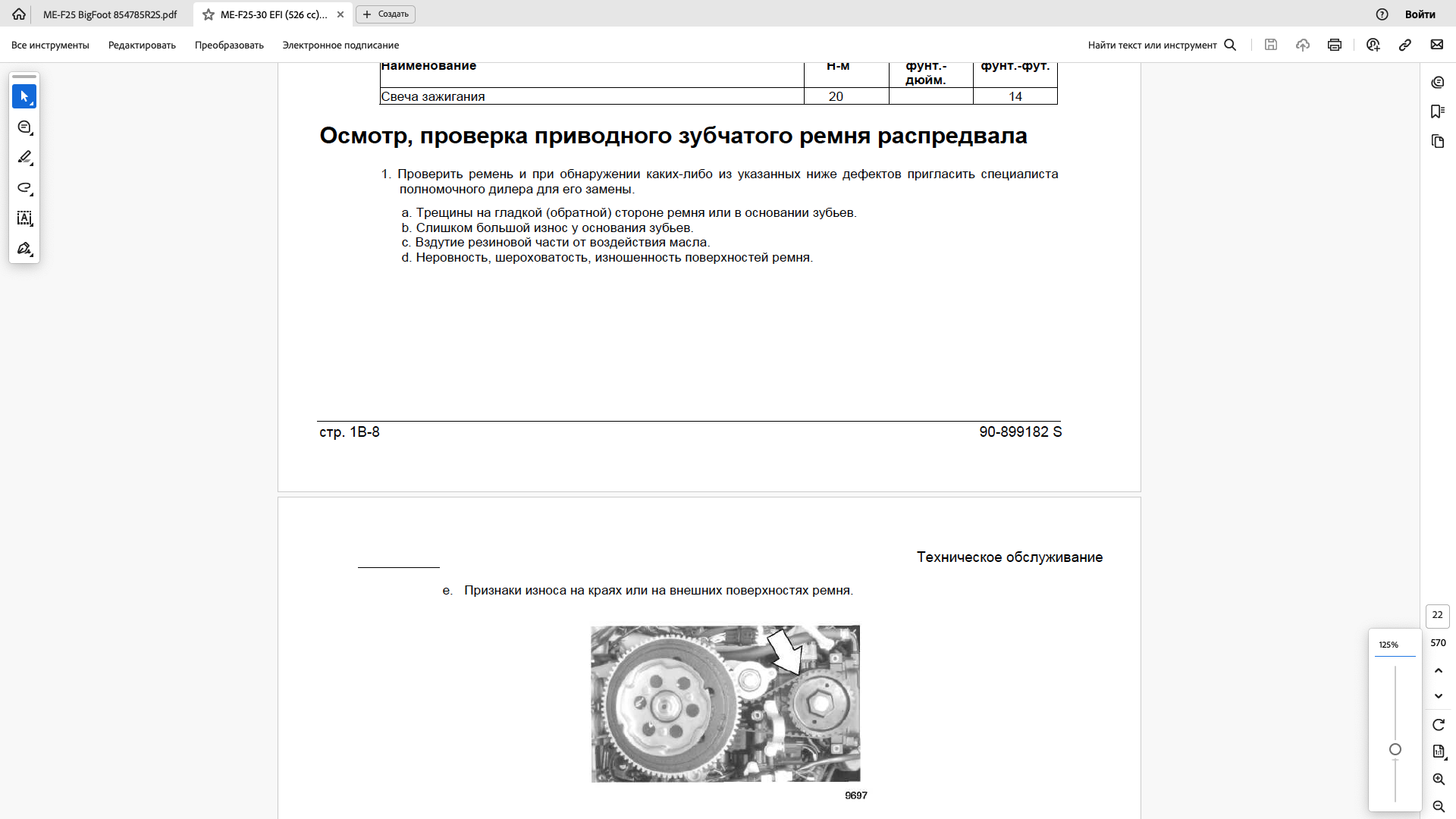Go to the Home screen icon
Viewport: 1456px width, 819px height.
coord(19,14)
